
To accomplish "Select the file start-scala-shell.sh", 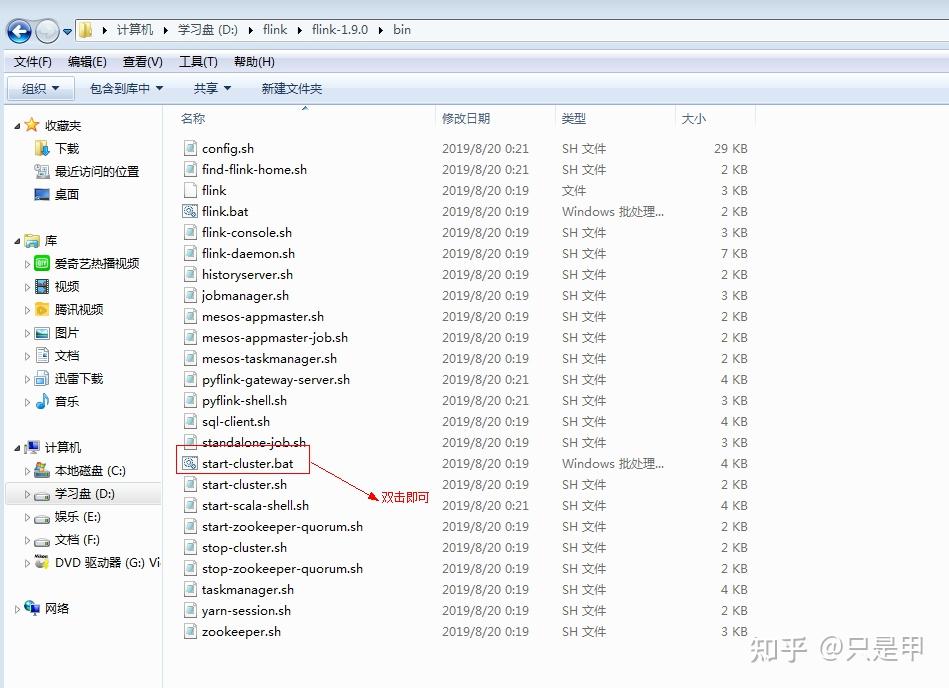I will pos(255,505).
